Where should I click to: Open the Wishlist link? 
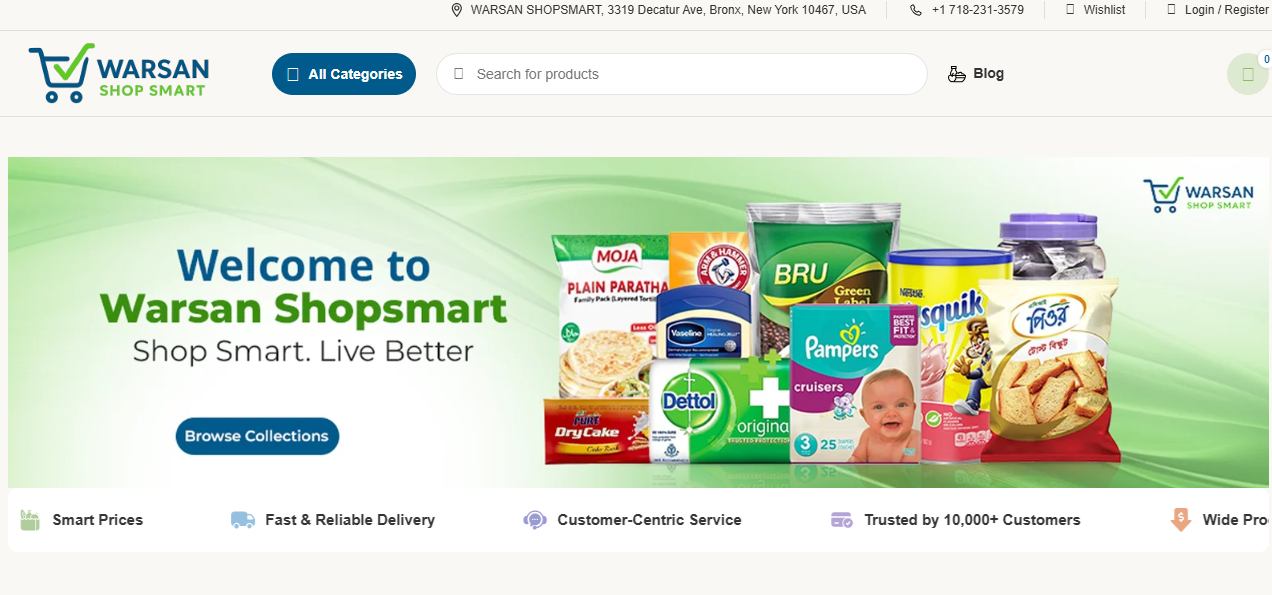click(1104, 10)
